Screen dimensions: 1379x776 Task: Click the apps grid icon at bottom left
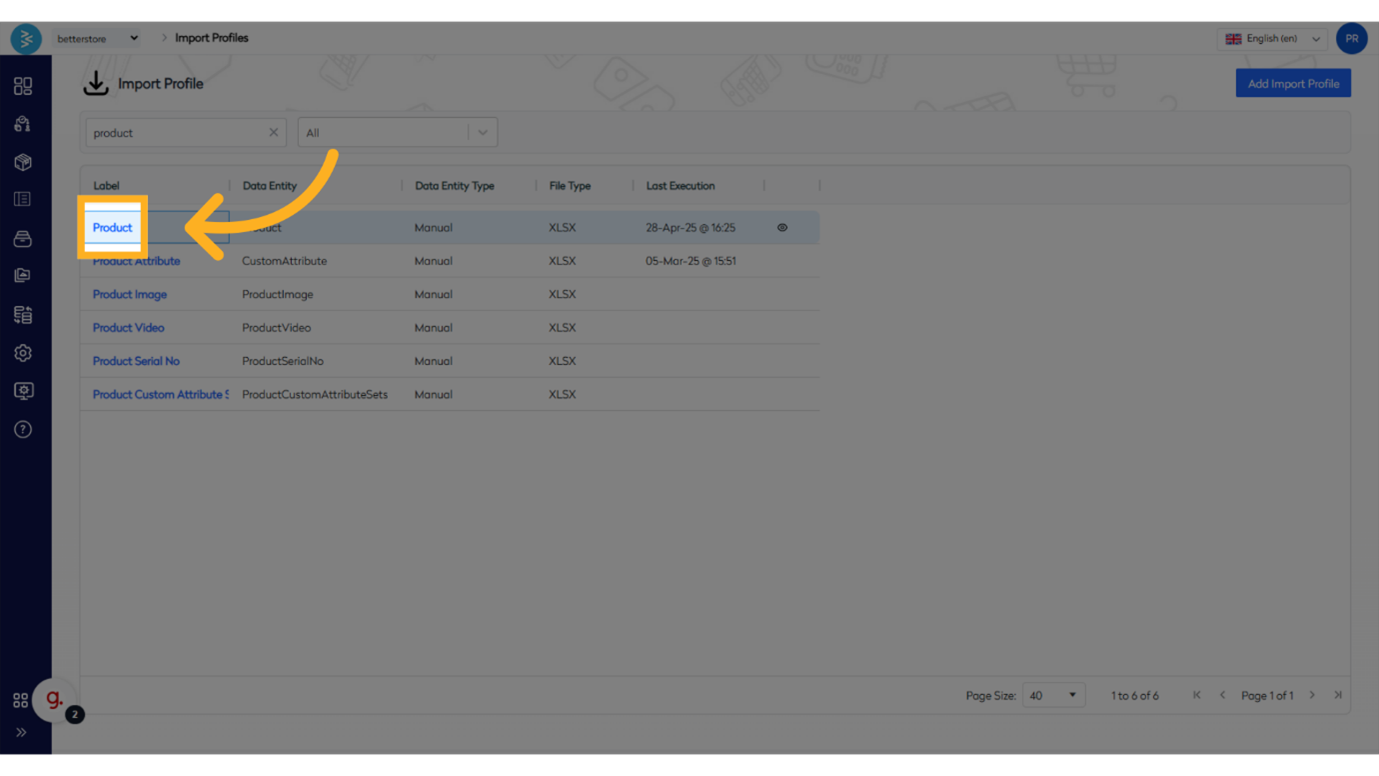click(20, 701)
